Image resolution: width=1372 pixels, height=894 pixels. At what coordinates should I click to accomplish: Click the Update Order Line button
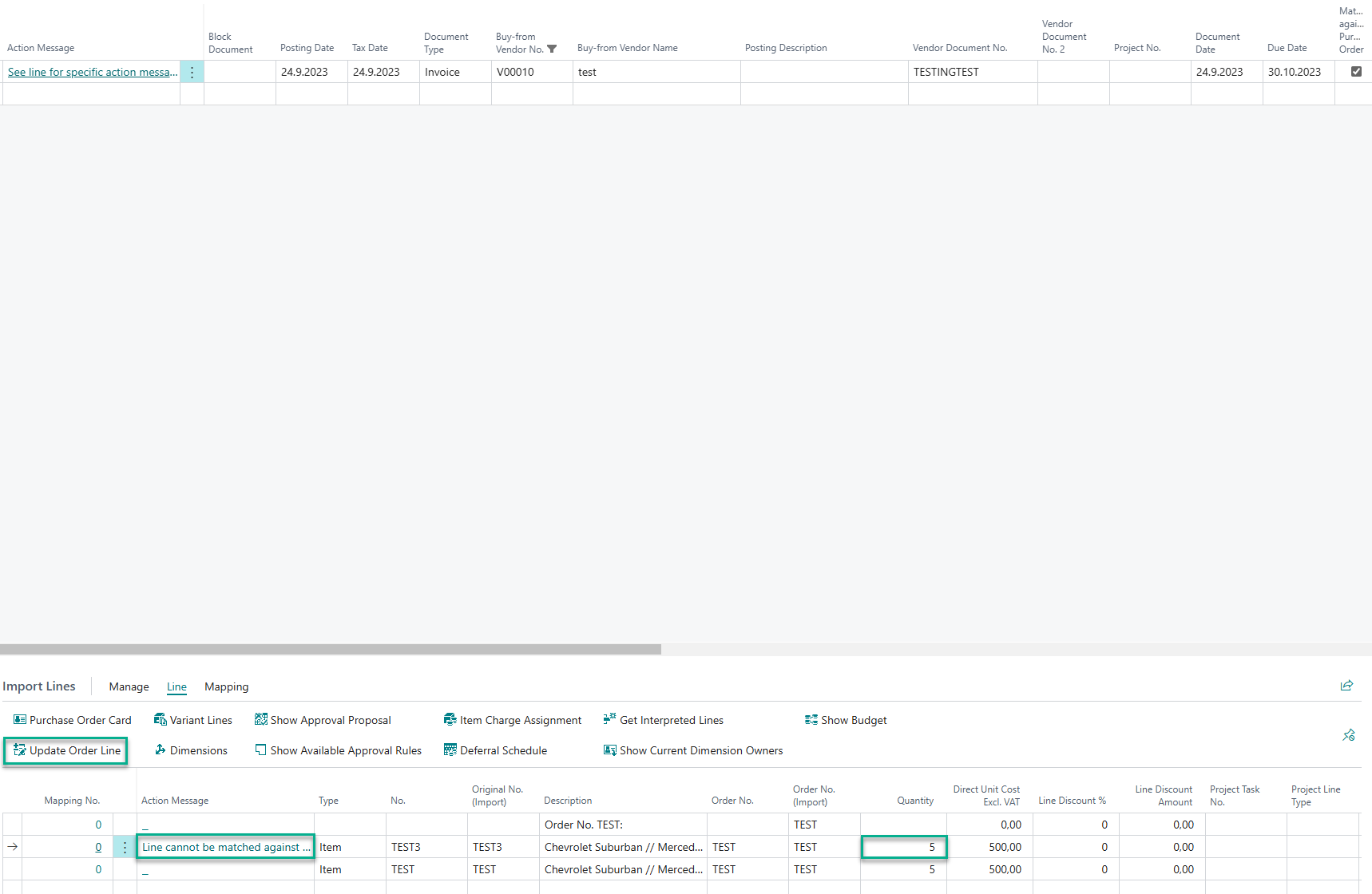pyautogui.click(x=65, y=750)
